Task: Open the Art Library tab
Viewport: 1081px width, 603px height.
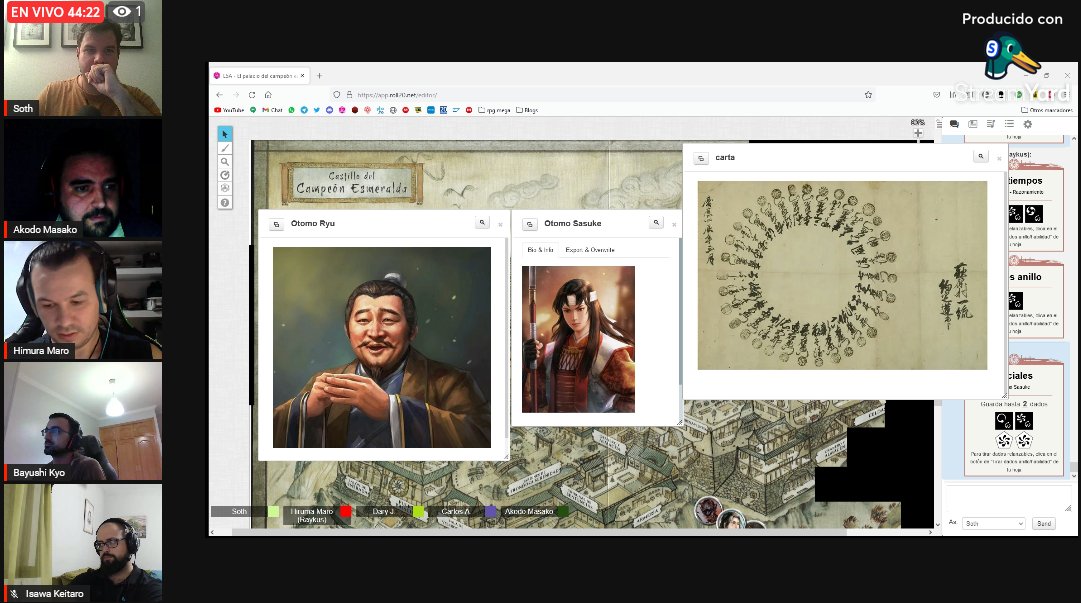Action: [x=973, y=124]
